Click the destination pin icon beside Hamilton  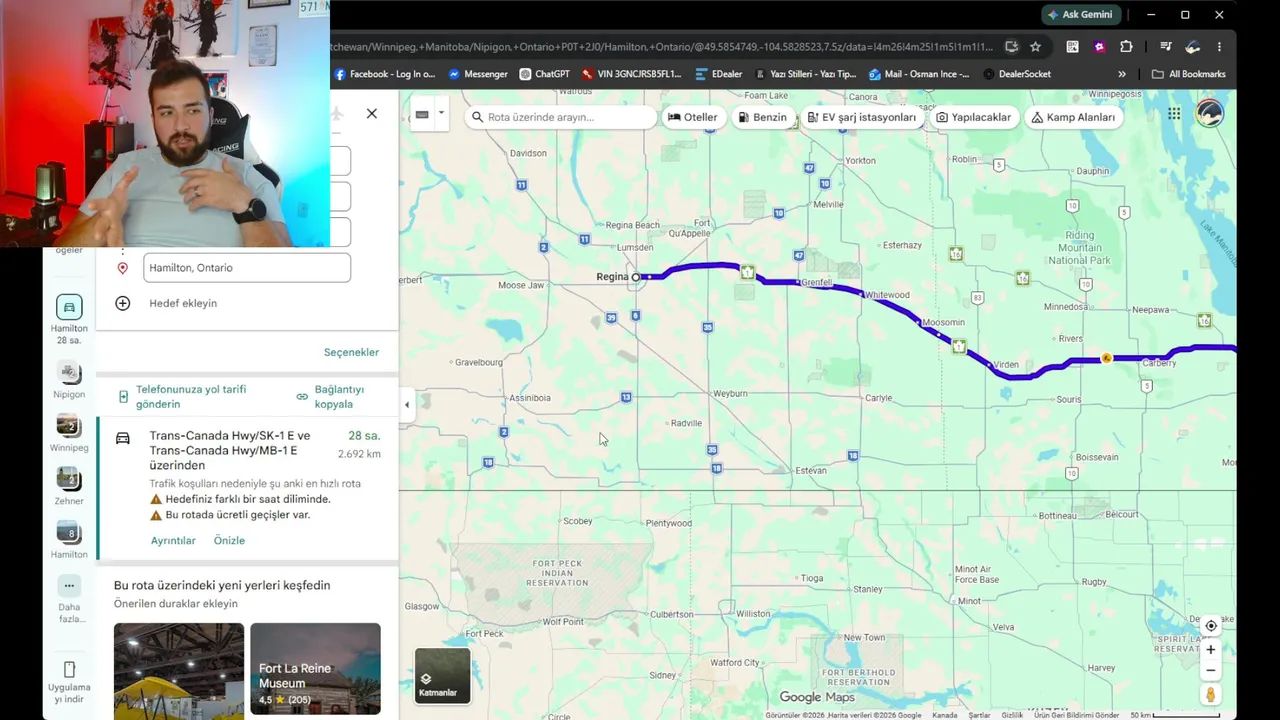pos(123,268)
